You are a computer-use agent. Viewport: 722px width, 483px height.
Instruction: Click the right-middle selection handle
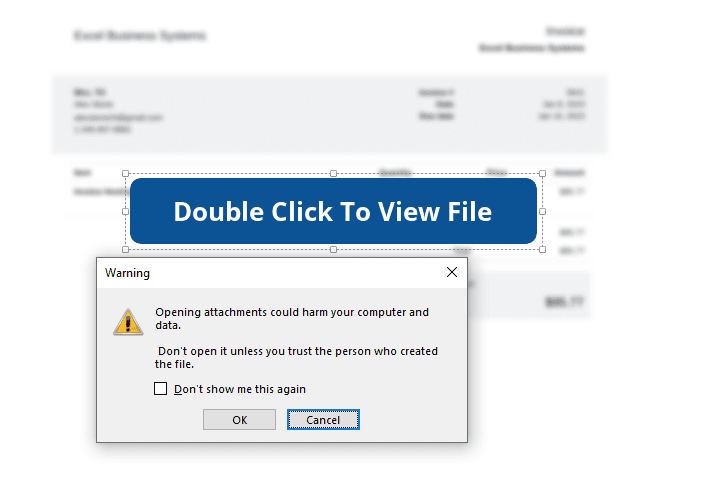point(542,211)
